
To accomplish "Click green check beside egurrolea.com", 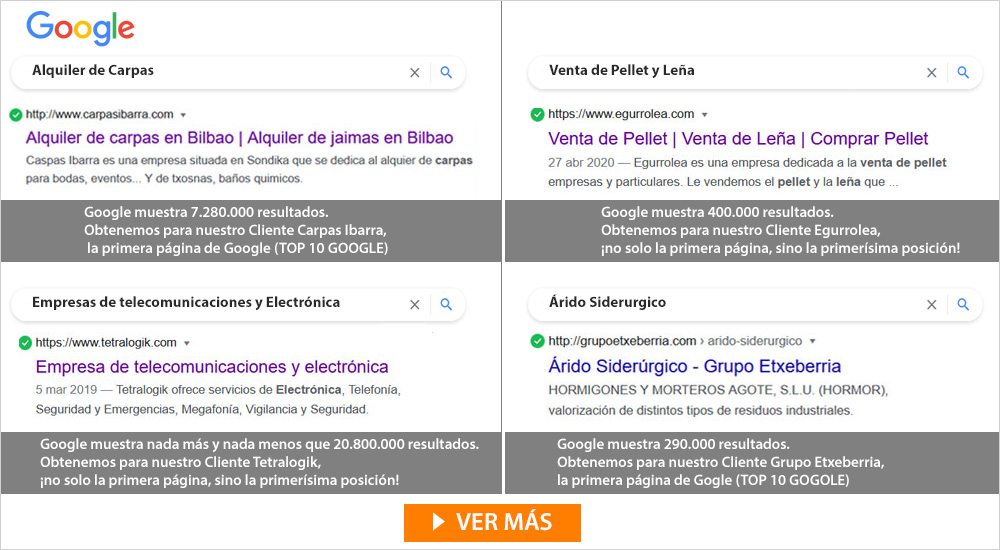I will 538,115.
